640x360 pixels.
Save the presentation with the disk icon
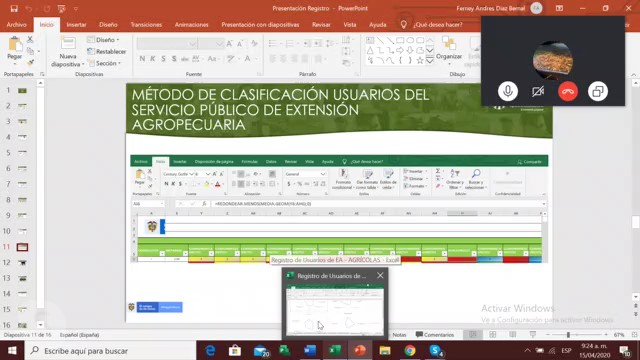pos(14,8)
